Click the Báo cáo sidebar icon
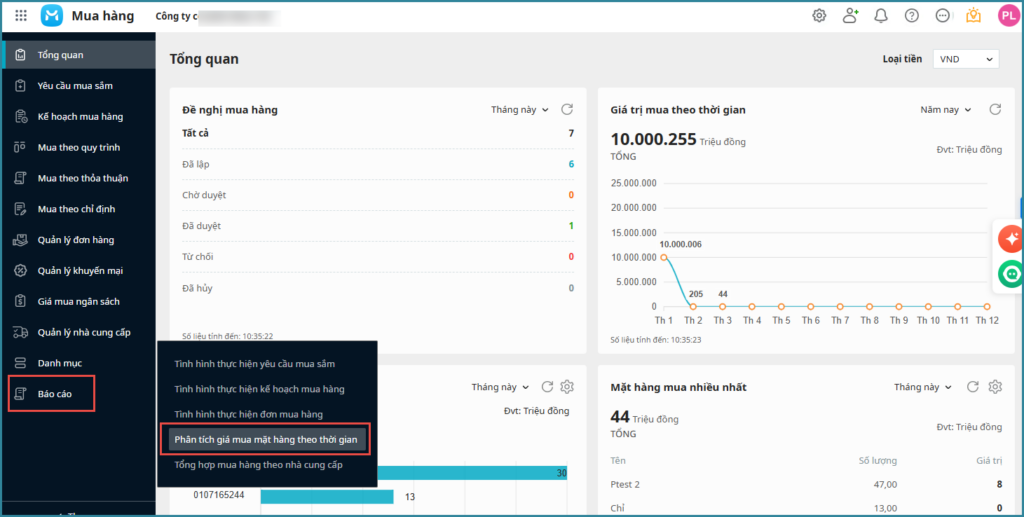The width and height of the screenshot is (1024, 517). point(20,394)
